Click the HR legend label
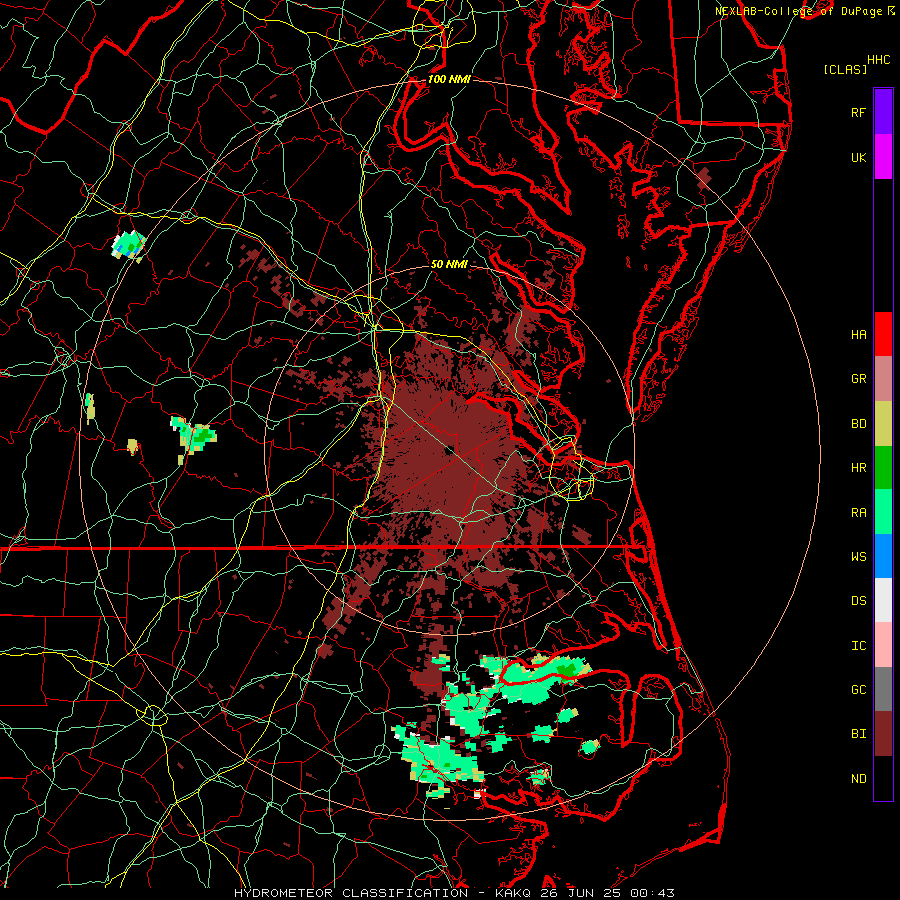 pos(858,468)
